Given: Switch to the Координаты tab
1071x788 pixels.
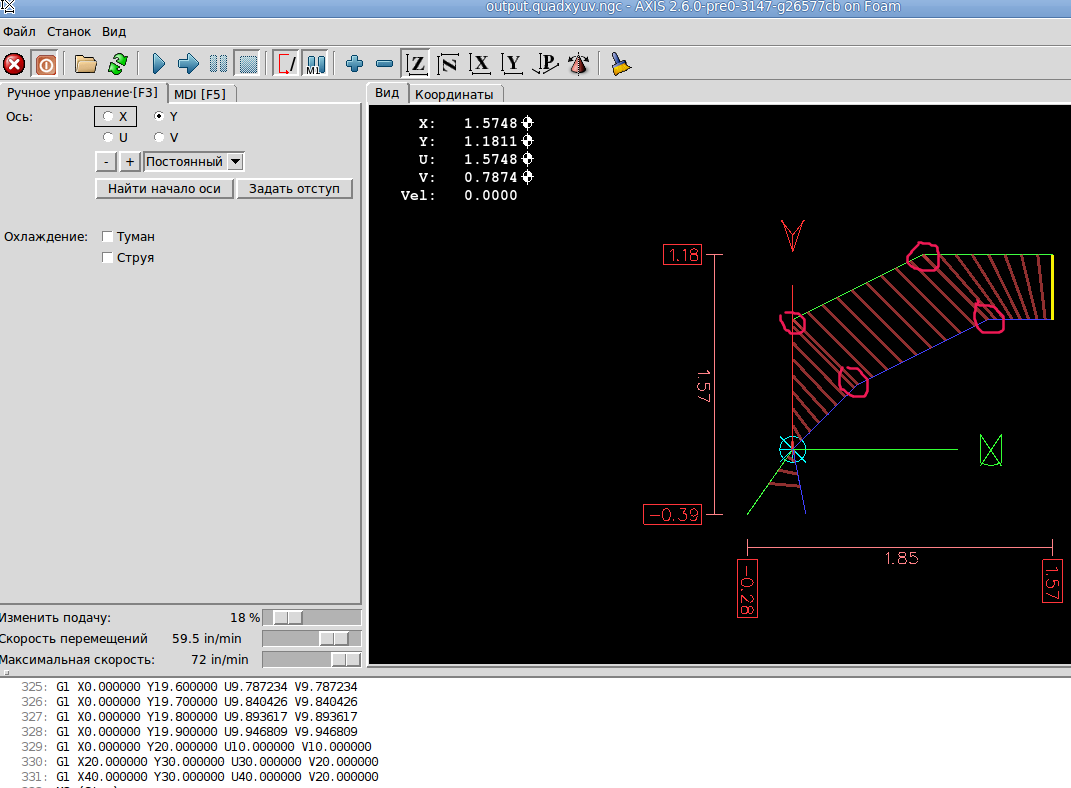Looking at the screenshot, I should [x=454, y=94].
